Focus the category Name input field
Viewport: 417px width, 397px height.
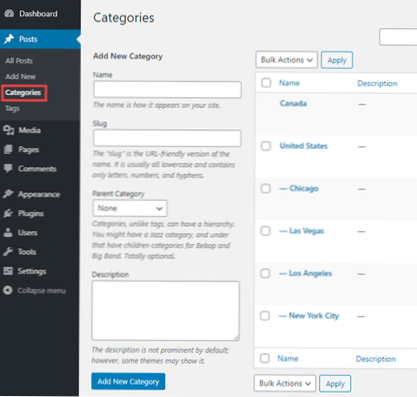pyautogui.click(x=167, y=90)
